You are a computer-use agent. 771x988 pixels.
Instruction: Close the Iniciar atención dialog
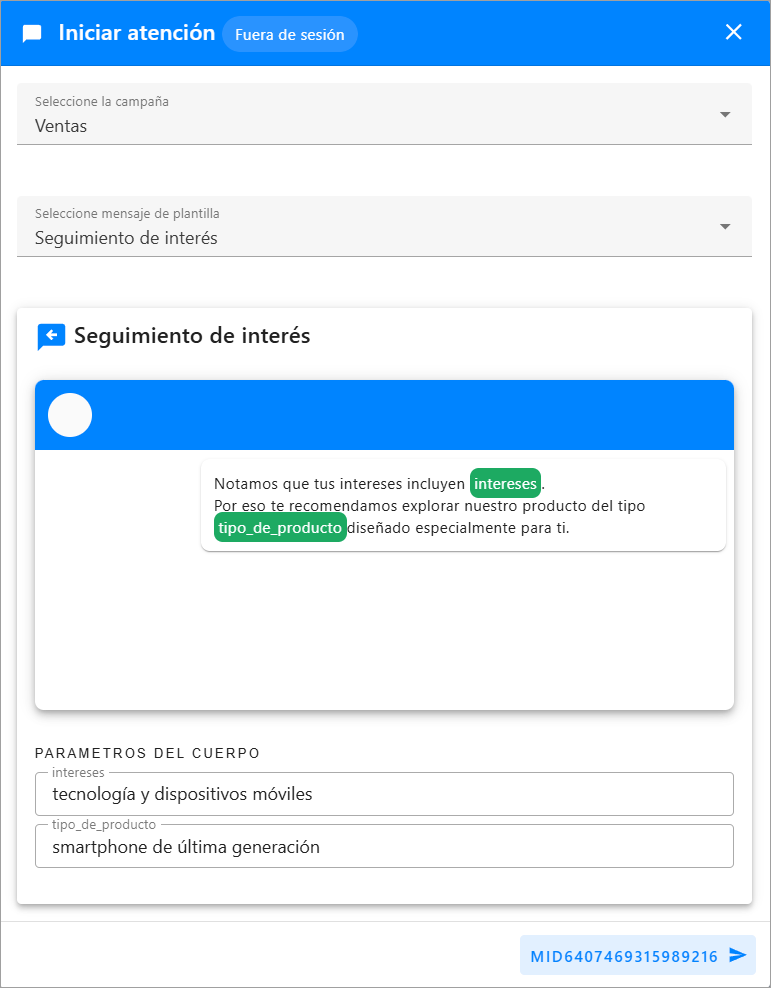pyautogui.click(x=734, y=32)
